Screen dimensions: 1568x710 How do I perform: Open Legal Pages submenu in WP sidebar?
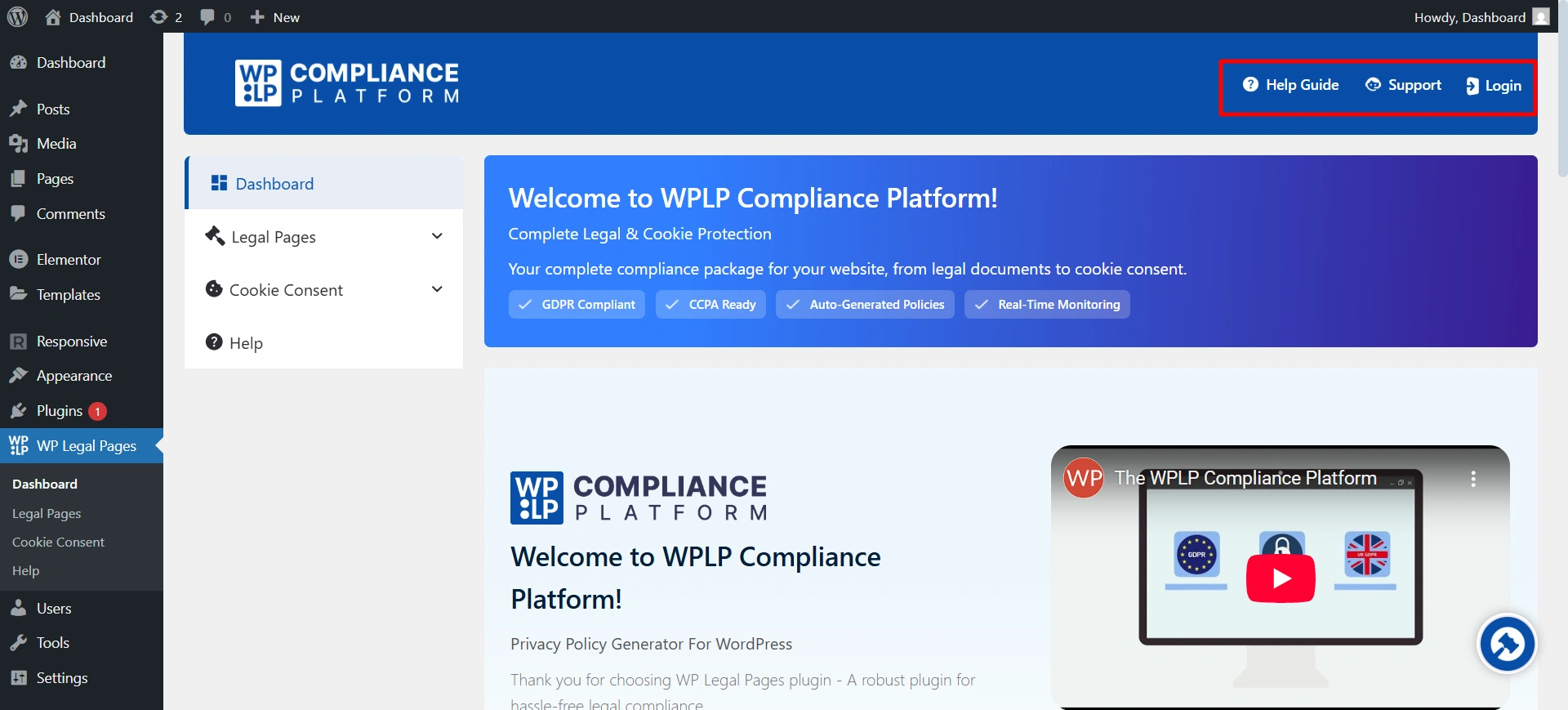coord(47,513)
